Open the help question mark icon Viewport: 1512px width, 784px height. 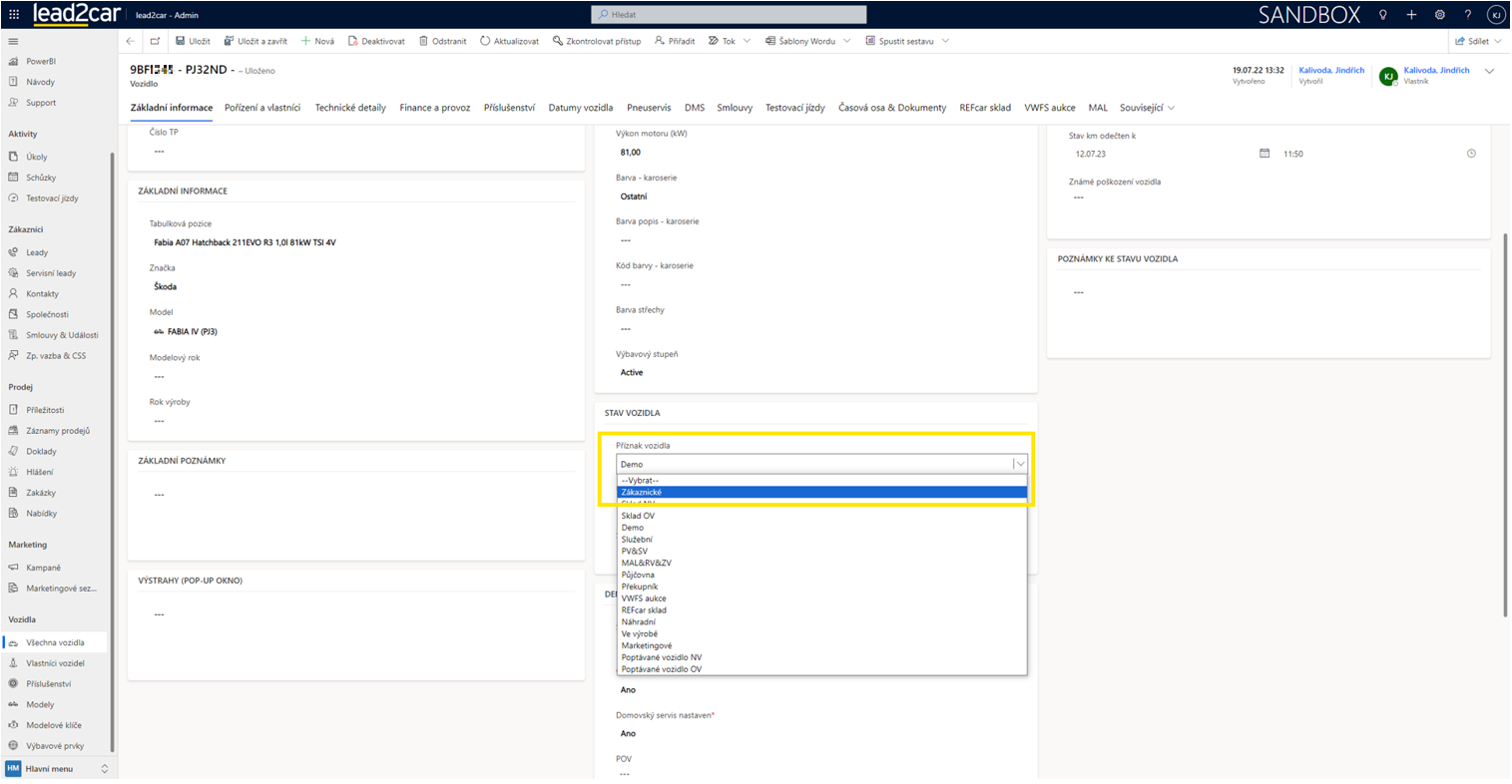pos(1467,15)
